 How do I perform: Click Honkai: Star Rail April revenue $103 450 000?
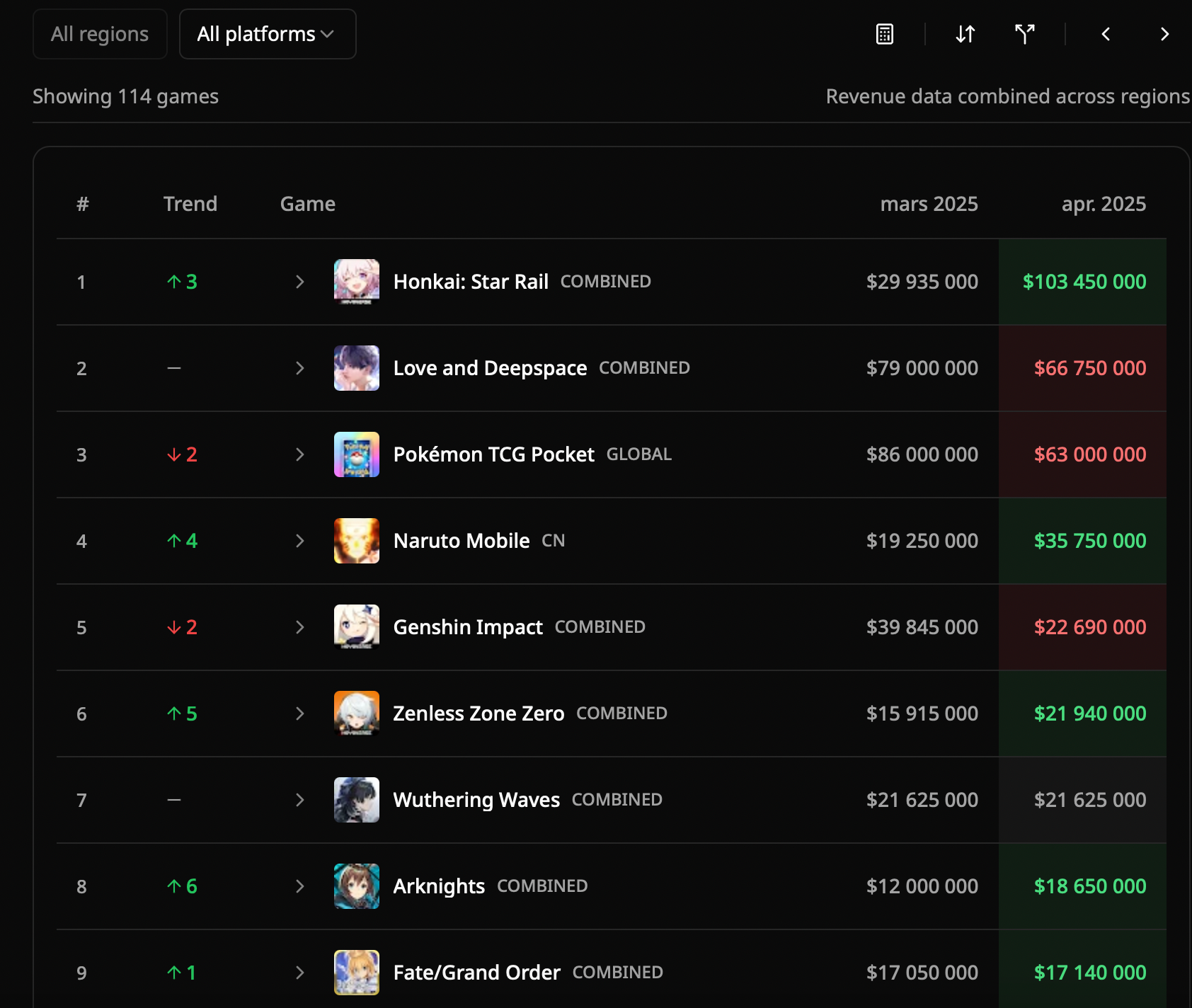coord(1084,282)
